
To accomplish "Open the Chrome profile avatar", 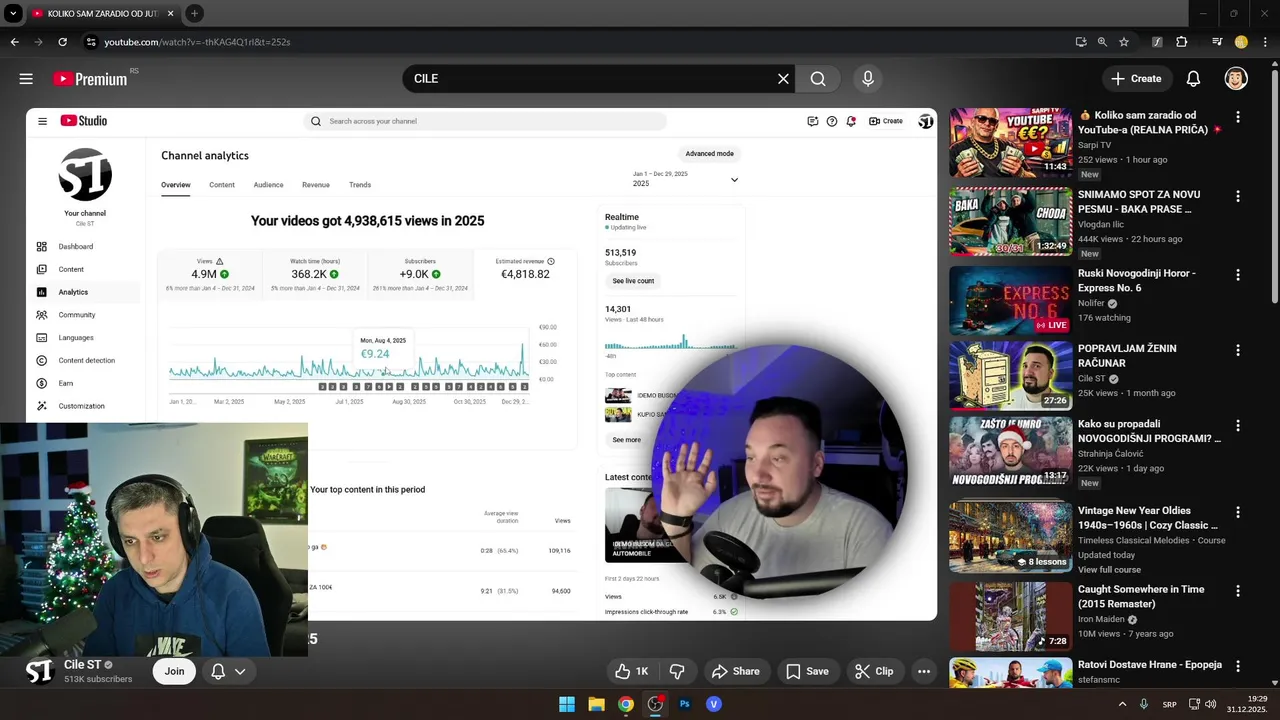I will tap(1241, 42).
